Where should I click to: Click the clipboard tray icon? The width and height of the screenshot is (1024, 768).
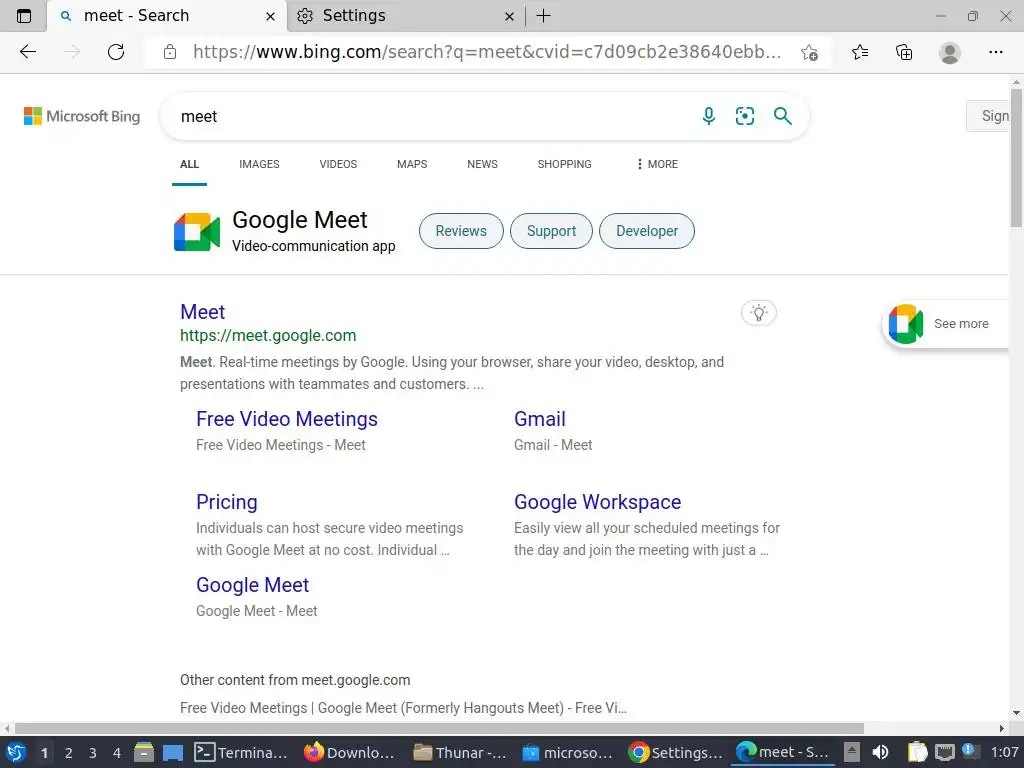pos(917,753)
